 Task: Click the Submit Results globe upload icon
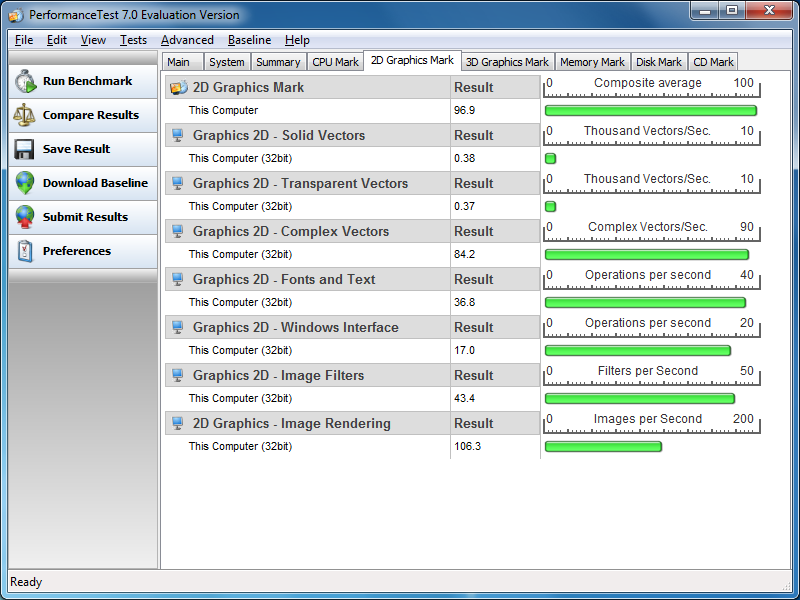tap(24, 217)
